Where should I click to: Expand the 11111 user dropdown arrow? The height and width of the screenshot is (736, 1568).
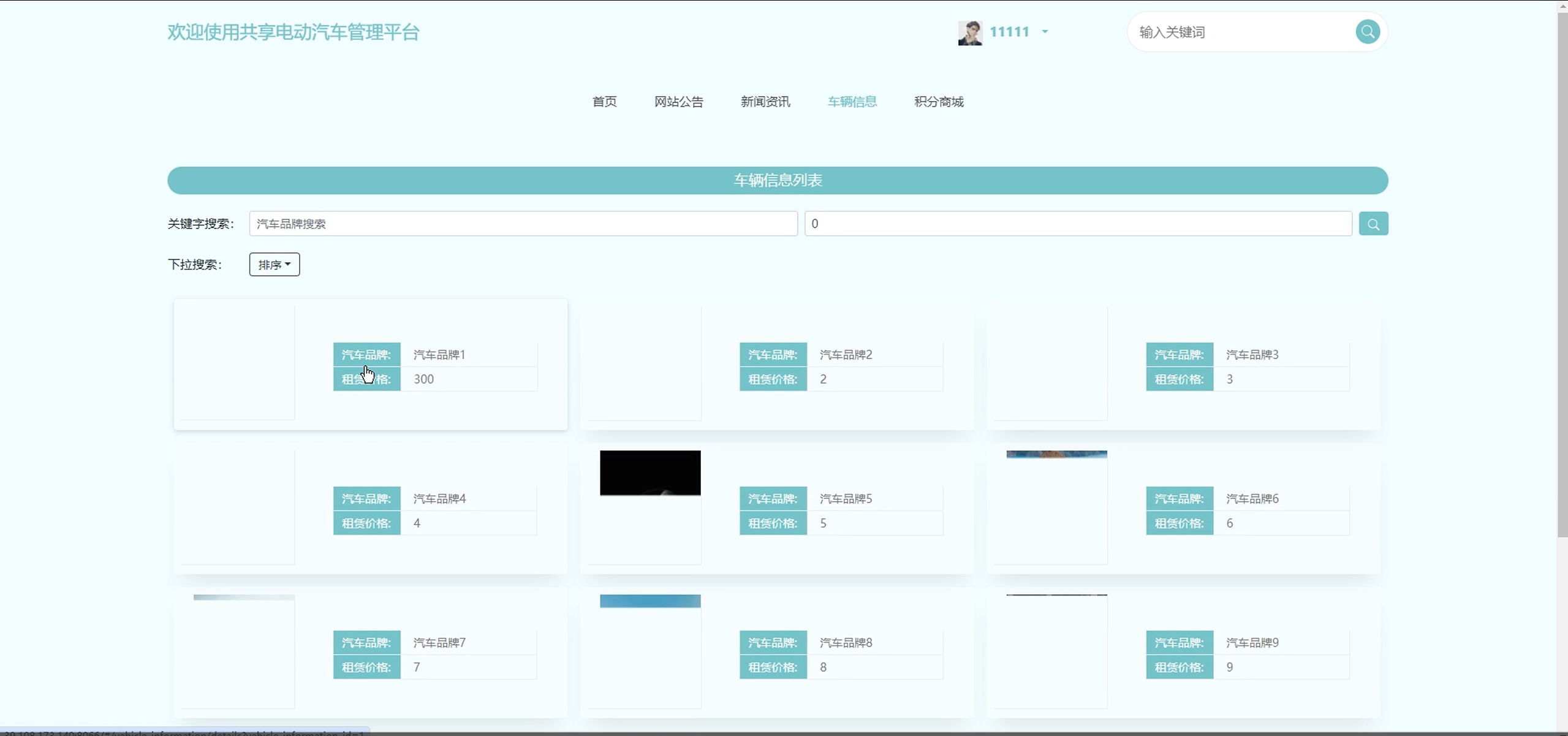pyautogui.click(x=1045, y=32)
